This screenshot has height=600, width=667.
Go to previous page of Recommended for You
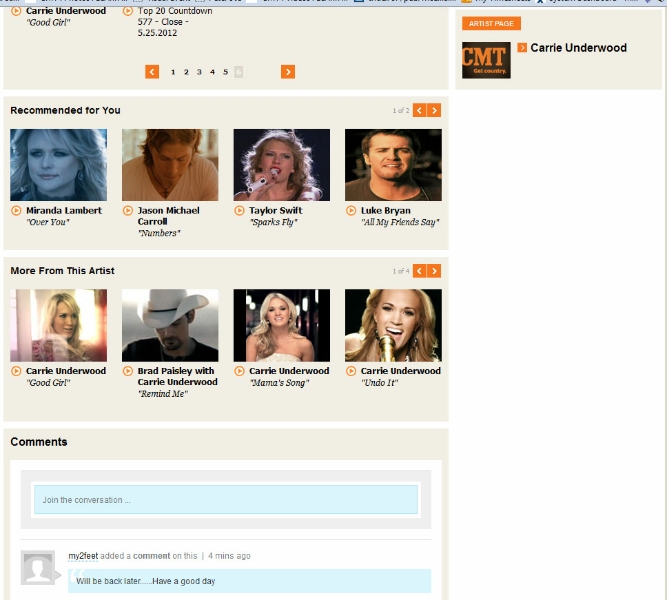click(x=420, y=110)
